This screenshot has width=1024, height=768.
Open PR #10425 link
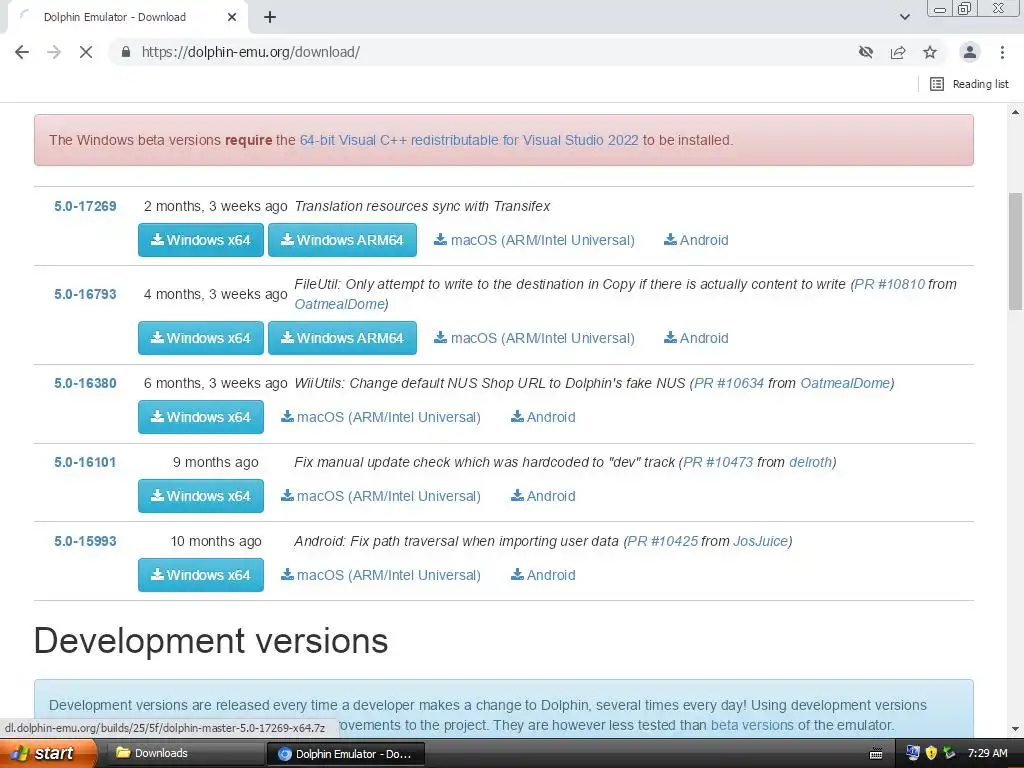tap(662, 541)
